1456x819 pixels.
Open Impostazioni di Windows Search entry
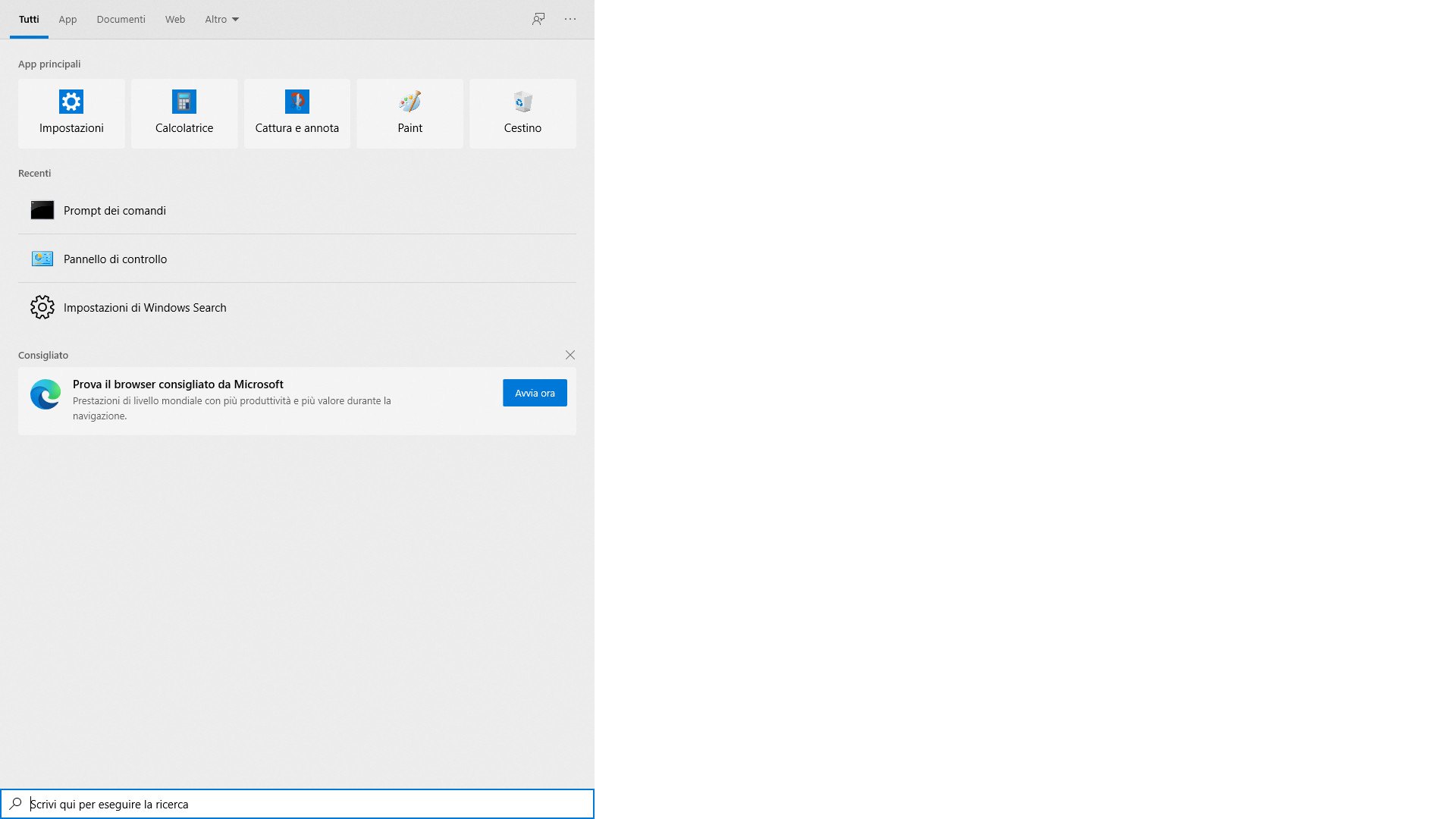click(297, 307)
